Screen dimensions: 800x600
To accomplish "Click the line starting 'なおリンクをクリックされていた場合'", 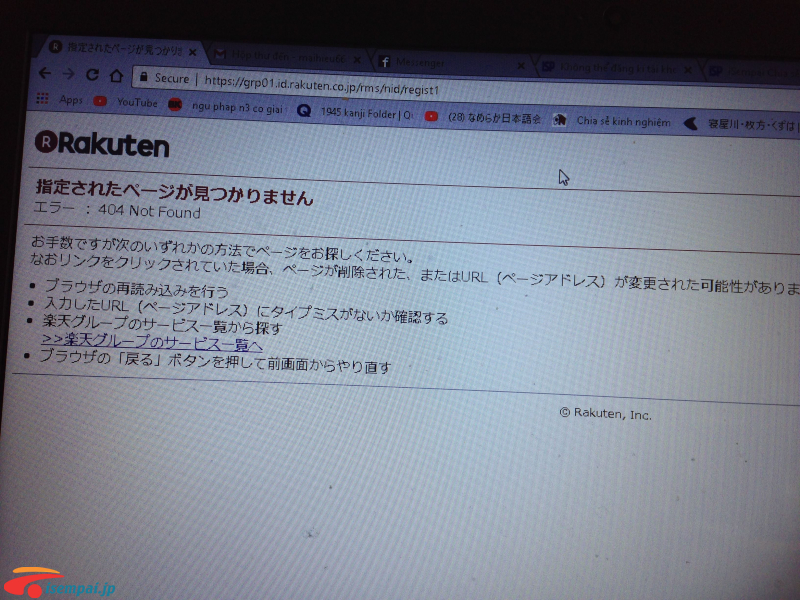I will tap(414, 272).
